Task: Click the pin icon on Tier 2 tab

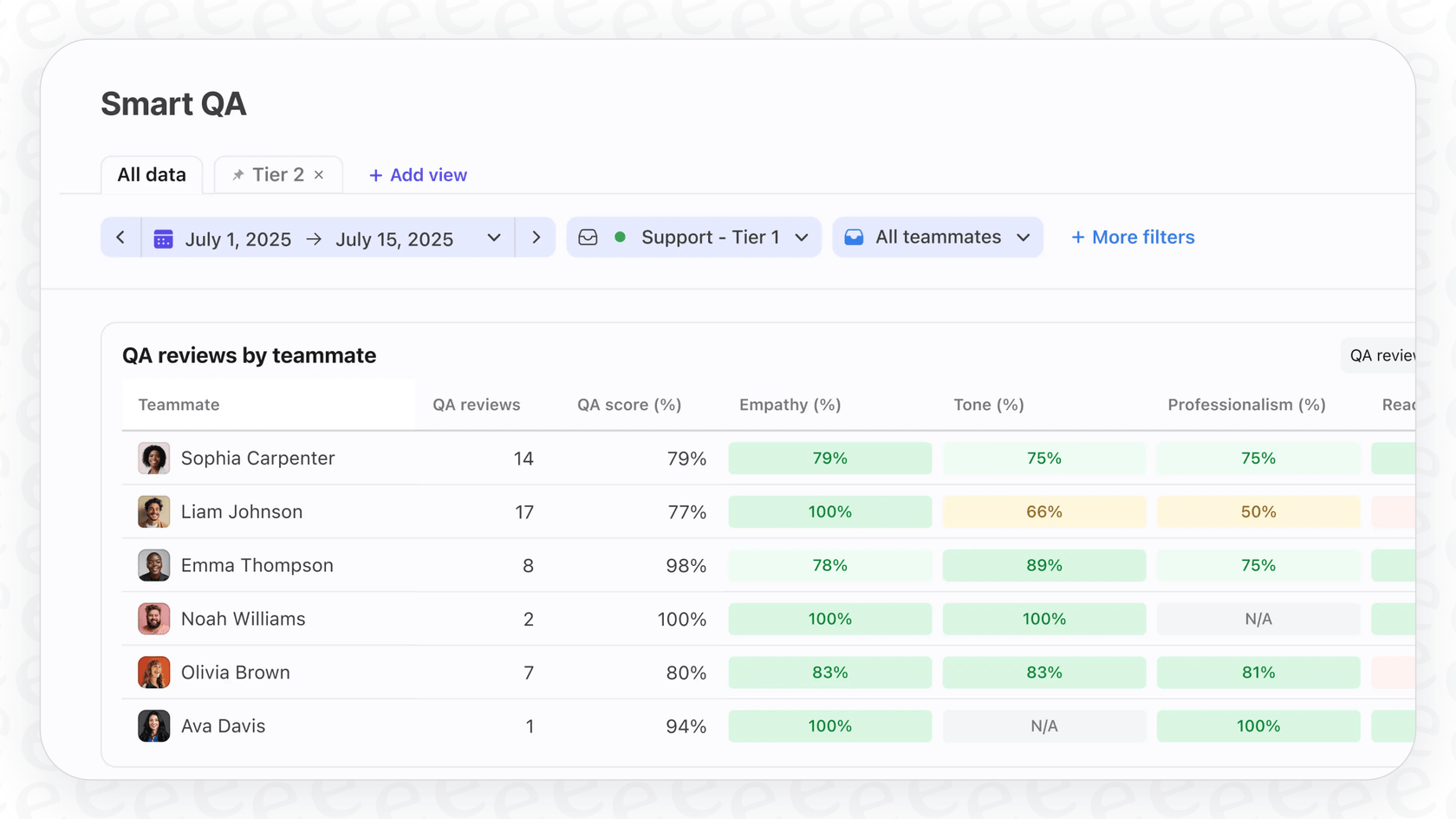Action: coord(237,175)
